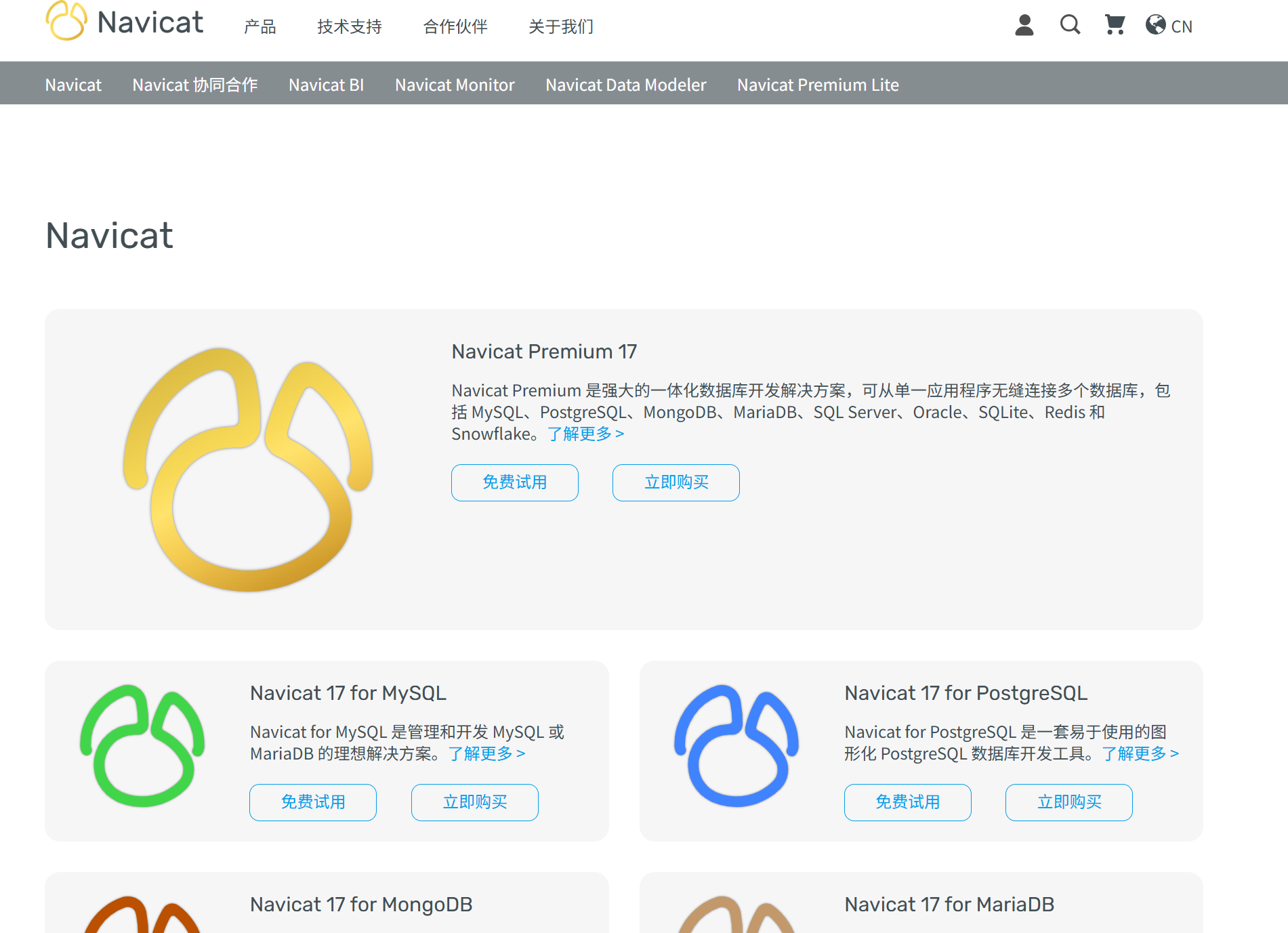Click the large Navicat page heading

[x=109, y=236]
